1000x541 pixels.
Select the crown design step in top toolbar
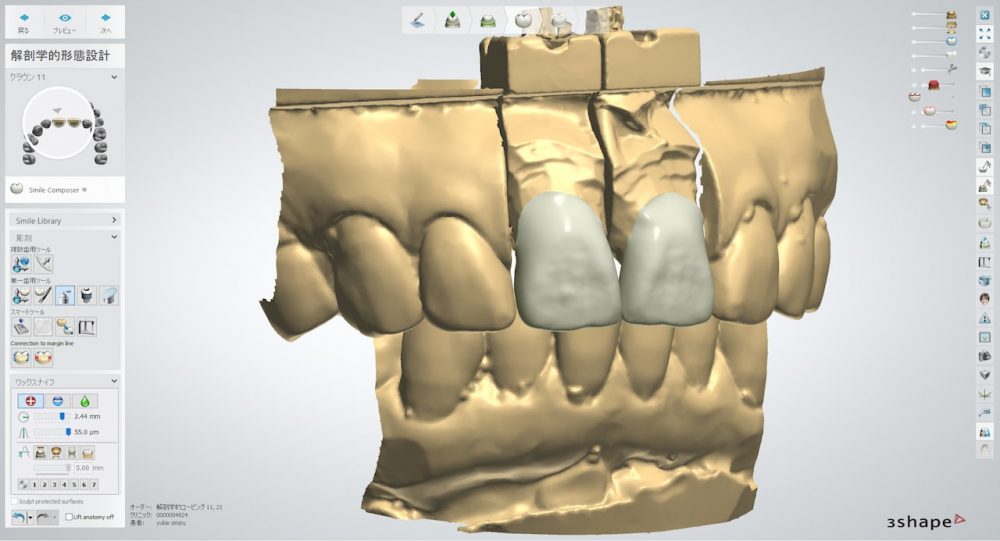click(x=521, y=20)
